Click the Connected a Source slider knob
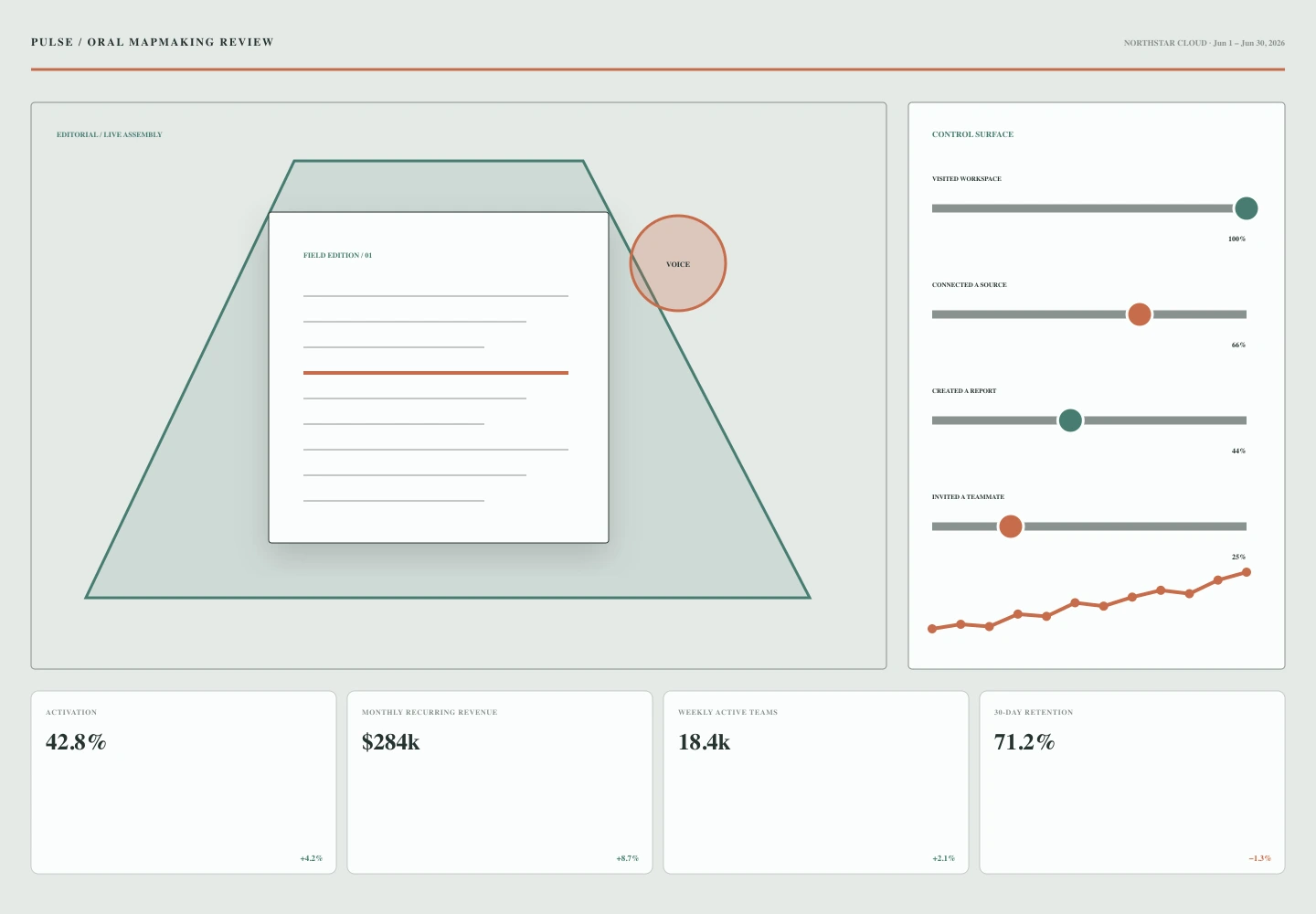The width and height of the screenshot is (1316, 914). [x=1140, y=314]
